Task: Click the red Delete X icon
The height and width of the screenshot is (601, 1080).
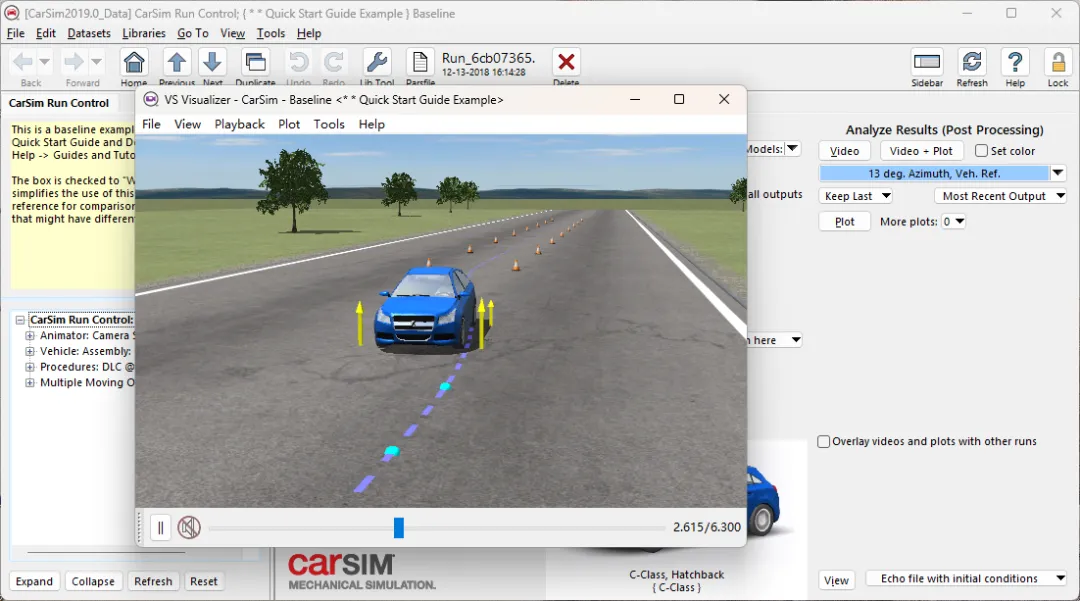Action: [x=566, y=63]
